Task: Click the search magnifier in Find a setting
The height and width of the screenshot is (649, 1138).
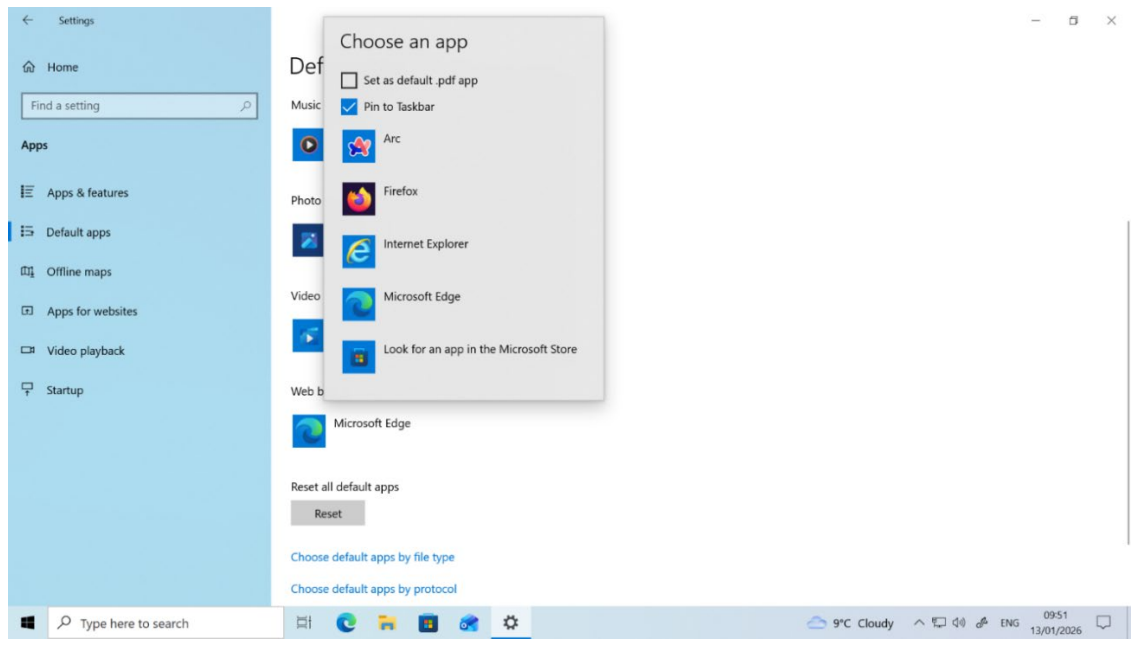Action: [x=246, y=106]
